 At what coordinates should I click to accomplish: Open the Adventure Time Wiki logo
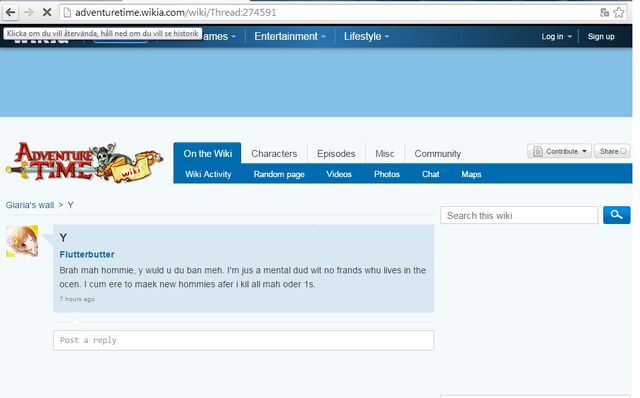coord(84,163)
